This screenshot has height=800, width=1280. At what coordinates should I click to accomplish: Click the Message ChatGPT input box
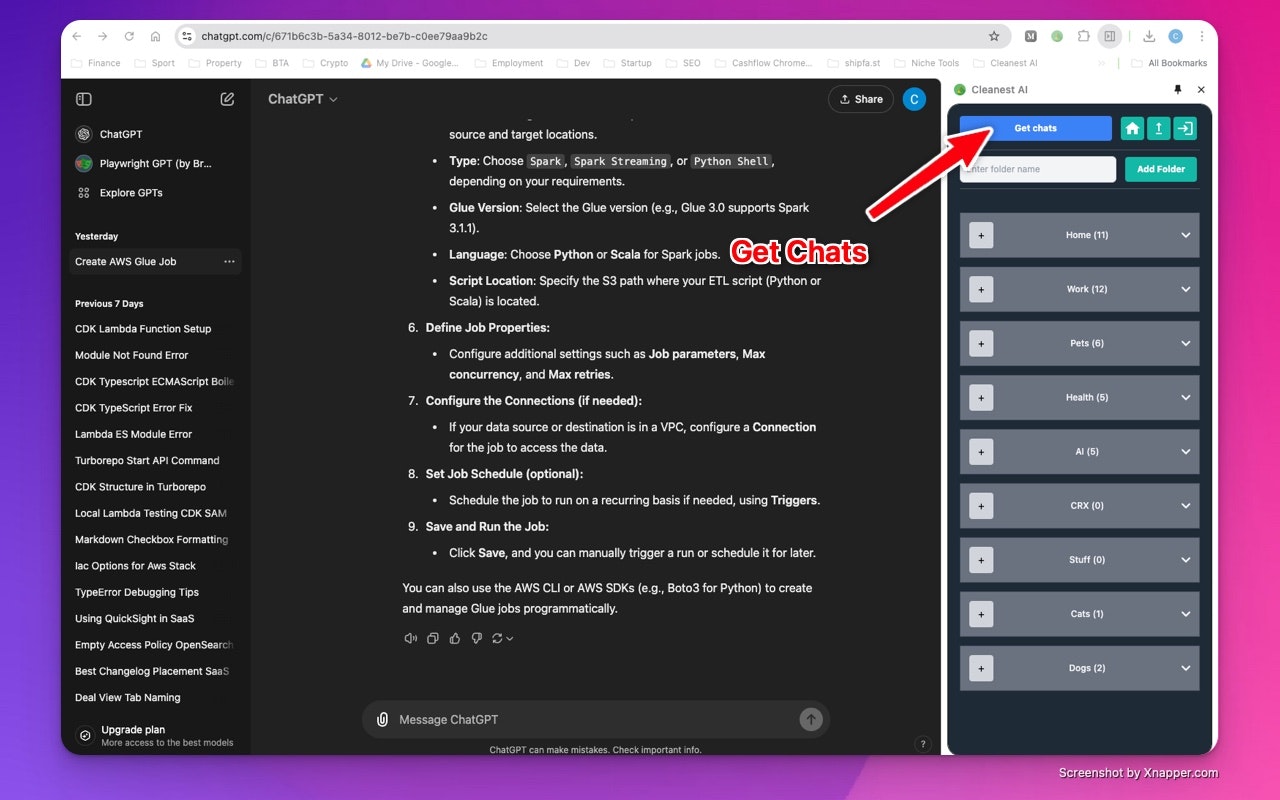coord(595,719)
